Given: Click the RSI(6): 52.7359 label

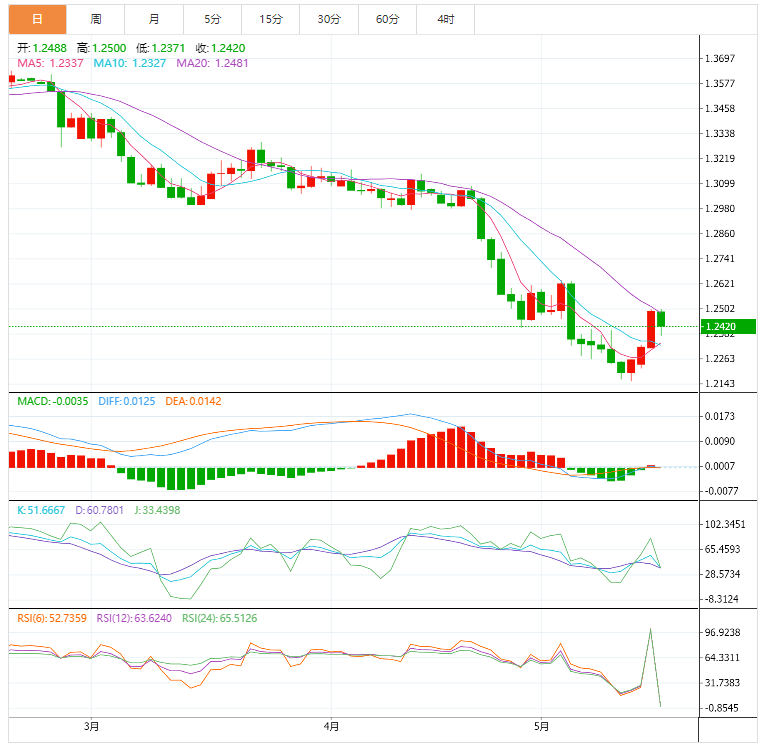Looking at the screenshot, I should [52, 619].
